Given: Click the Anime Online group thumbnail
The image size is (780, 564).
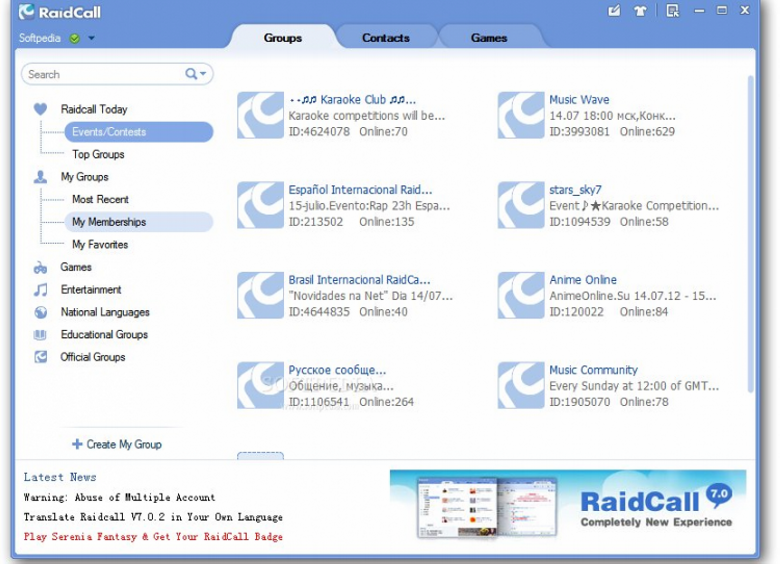Looking at the screenshot, I should pyautogui.click(x=521, y=295).
